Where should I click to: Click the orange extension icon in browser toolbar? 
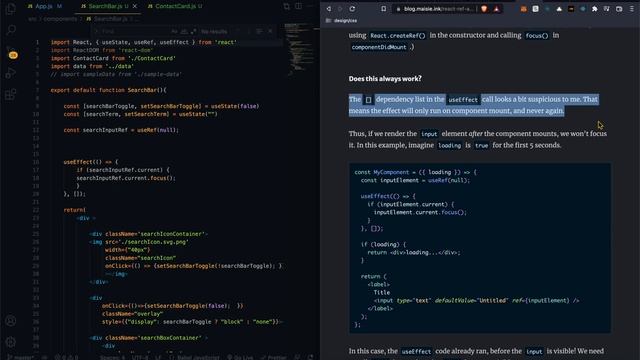coord(523,9)
